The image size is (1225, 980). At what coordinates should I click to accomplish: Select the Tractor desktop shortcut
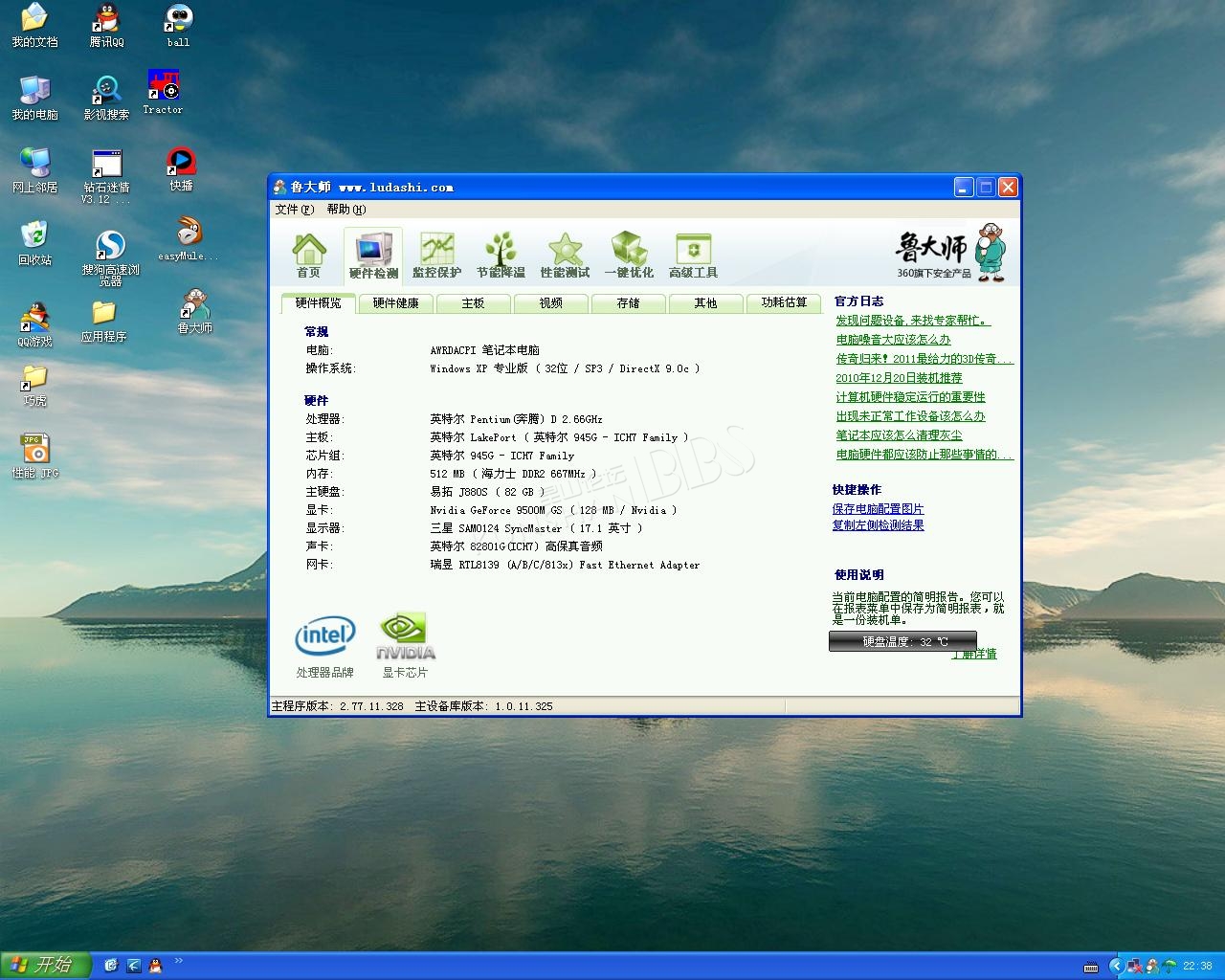[x=163, y=93]
